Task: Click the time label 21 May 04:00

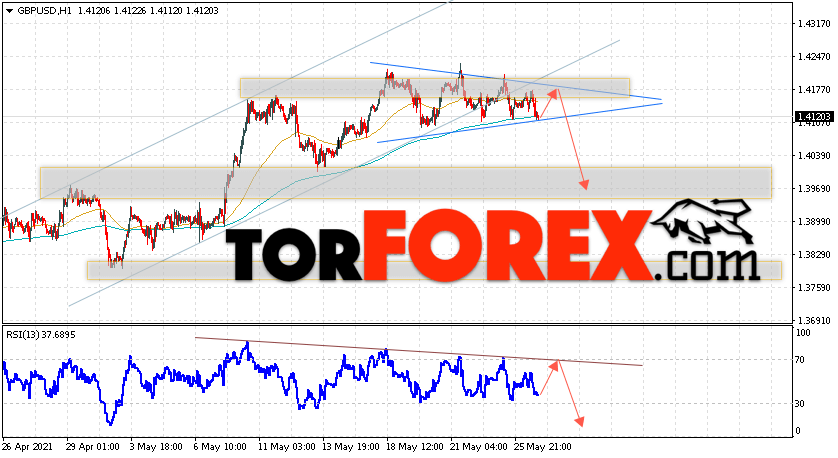Action: tap(478, 446)
